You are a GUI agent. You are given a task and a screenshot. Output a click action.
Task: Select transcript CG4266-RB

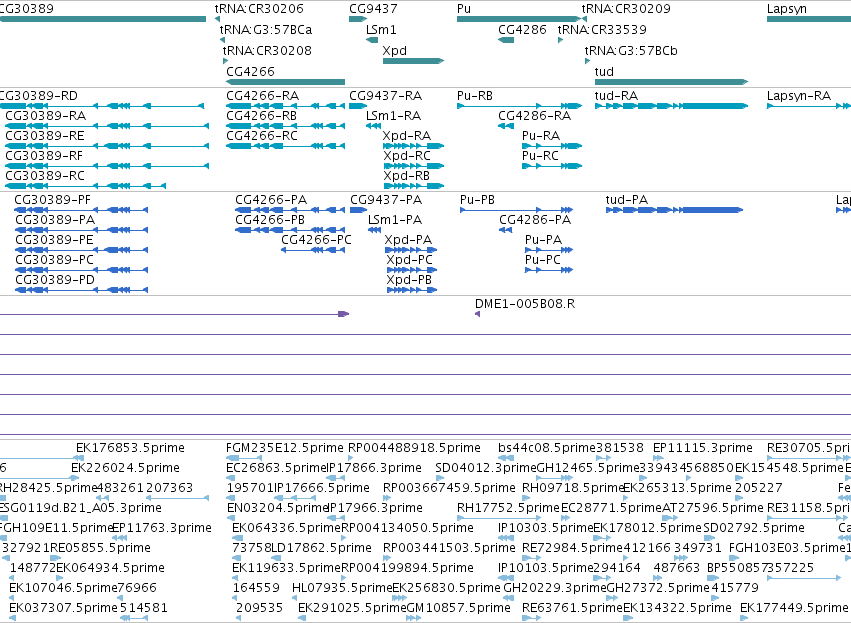[x=262, y=116]
